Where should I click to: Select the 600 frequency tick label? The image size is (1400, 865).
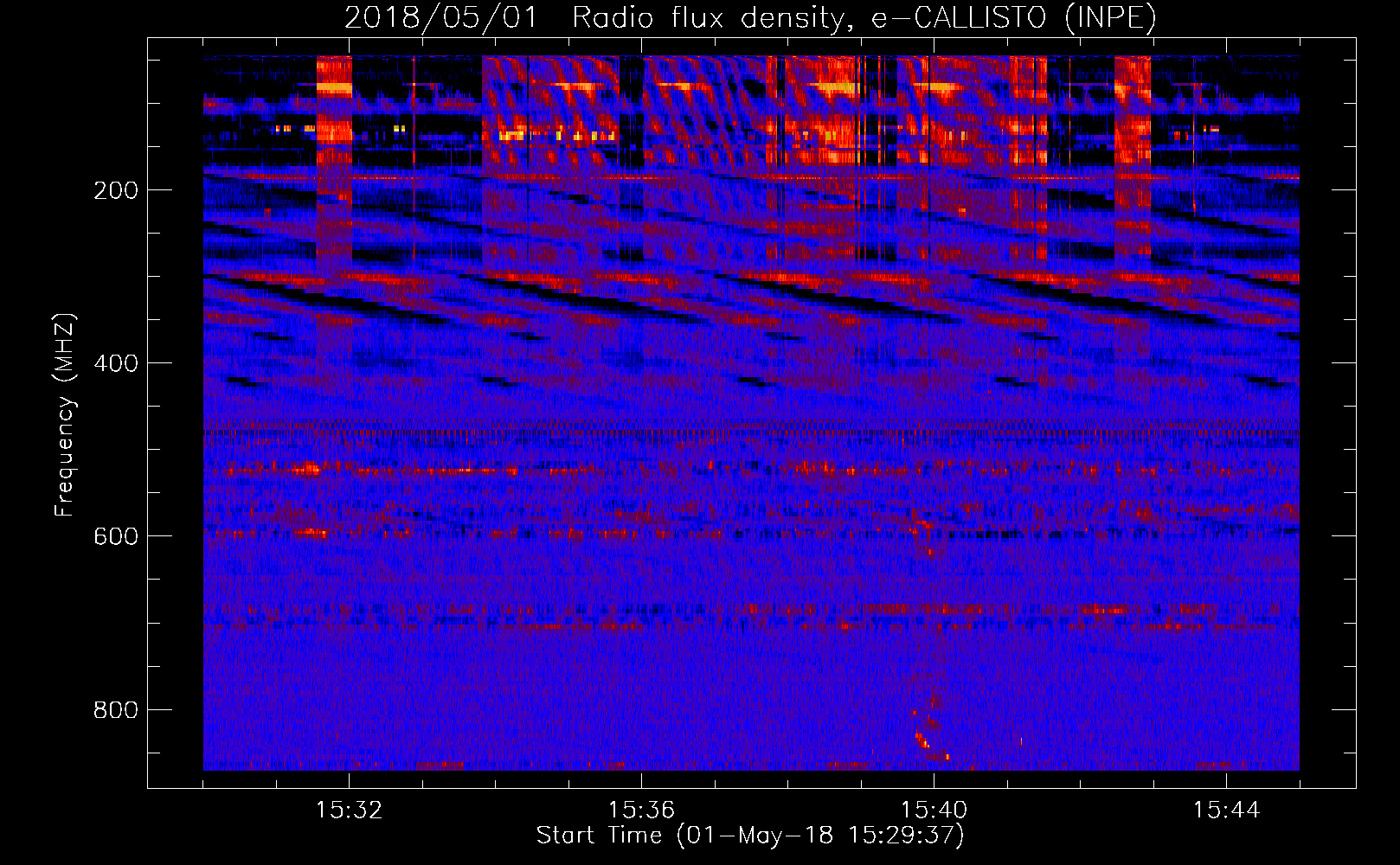click(x=116, y=536)
